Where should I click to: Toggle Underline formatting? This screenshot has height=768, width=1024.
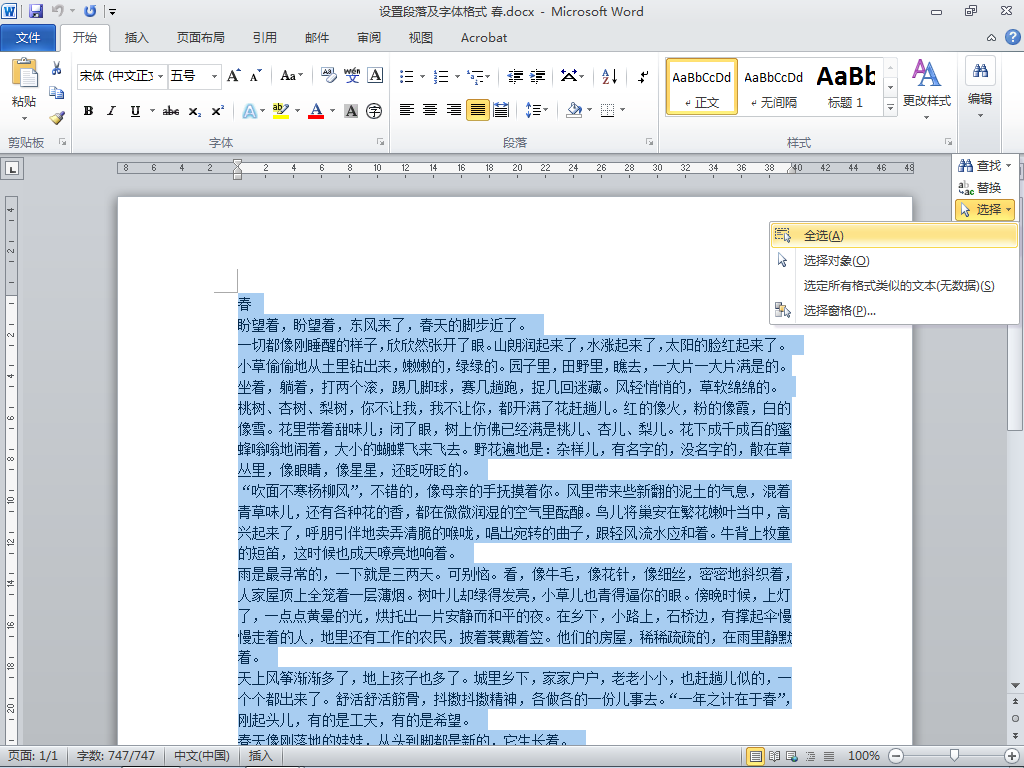pos(135,111)
